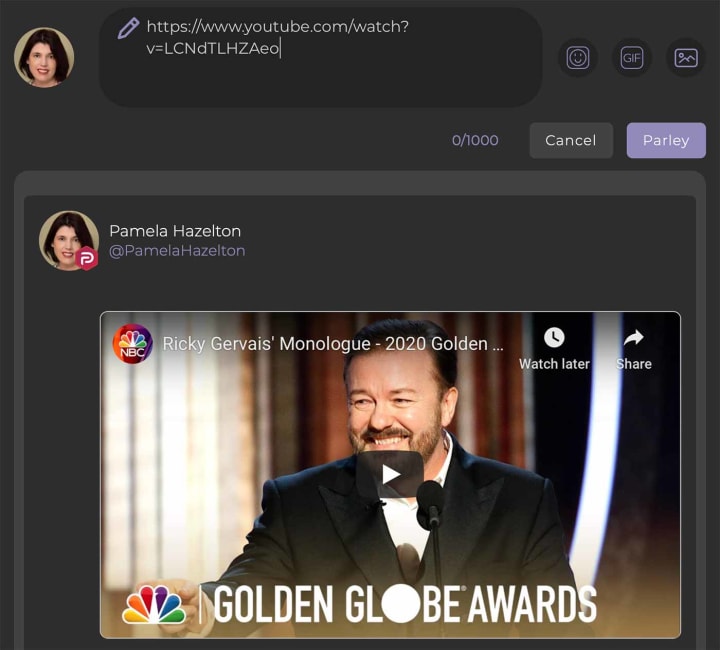Open the video title Ricky Gervais' Monologue
The image size is (720, 650).
point(333,344)
